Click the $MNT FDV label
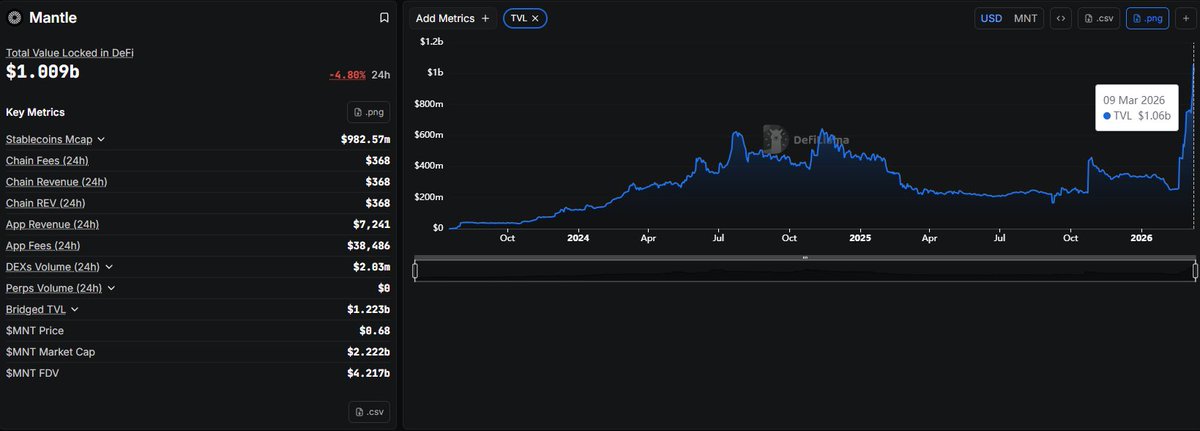Viewport: 1200px width, 431px height. (x=32, y=373)
